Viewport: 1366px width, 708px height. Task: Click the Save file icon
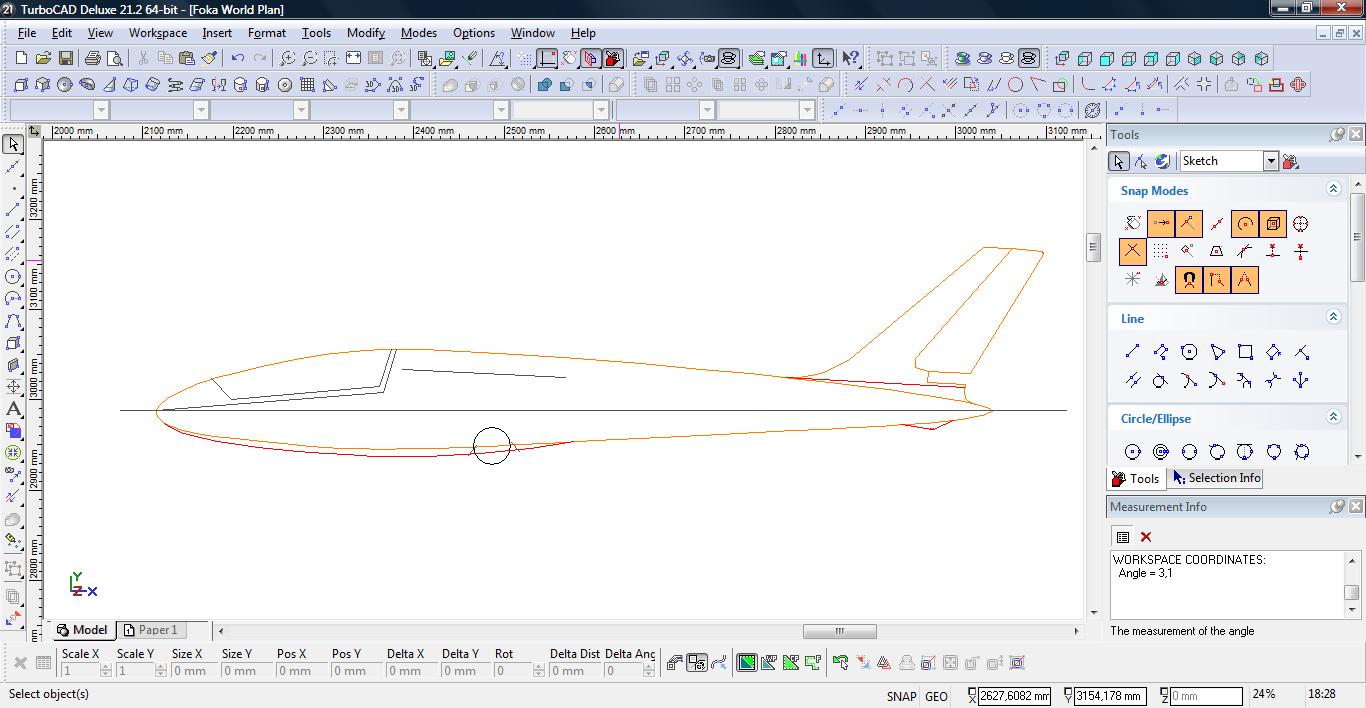click(x=65, y=59)
